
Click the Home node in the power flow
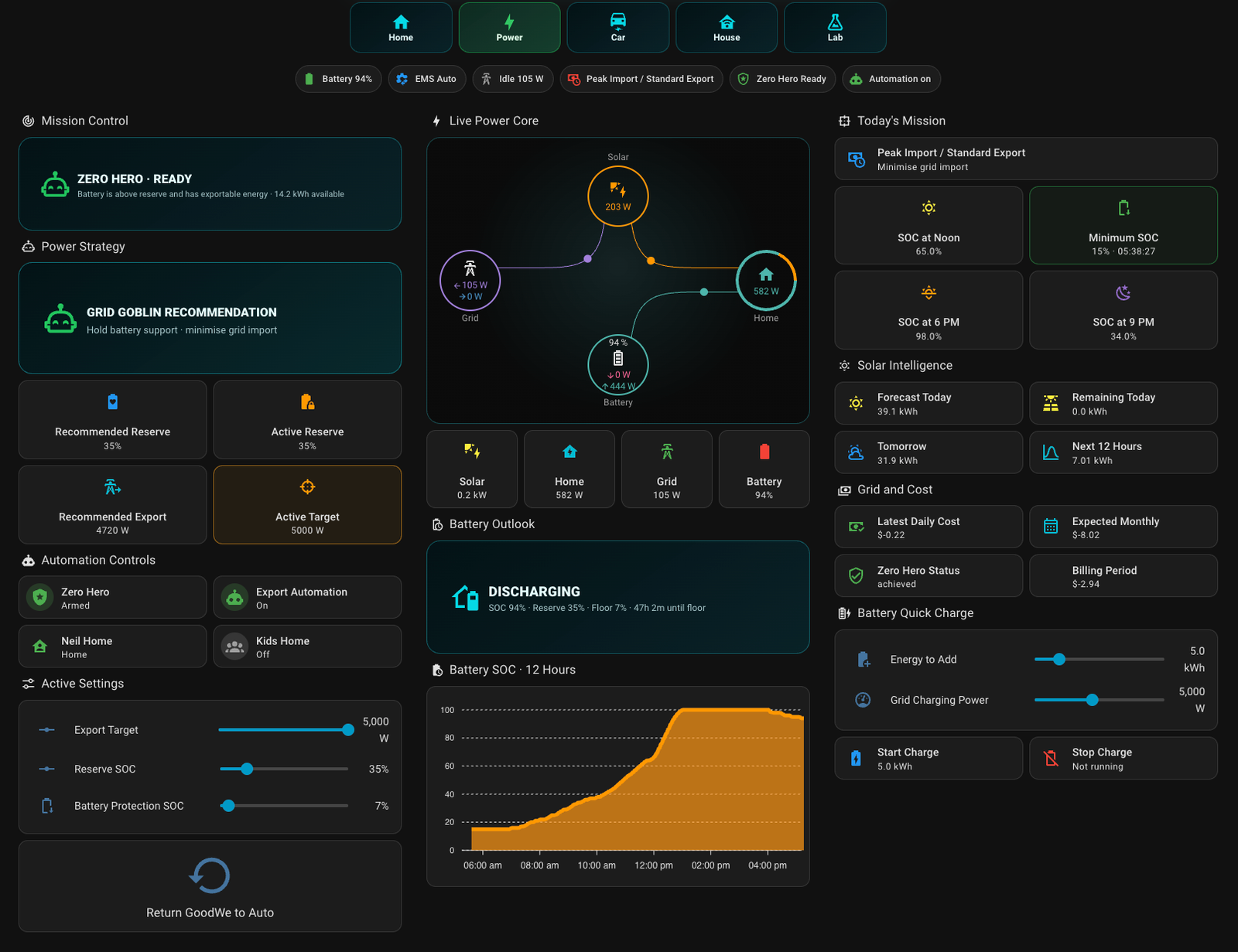(766, 281)
